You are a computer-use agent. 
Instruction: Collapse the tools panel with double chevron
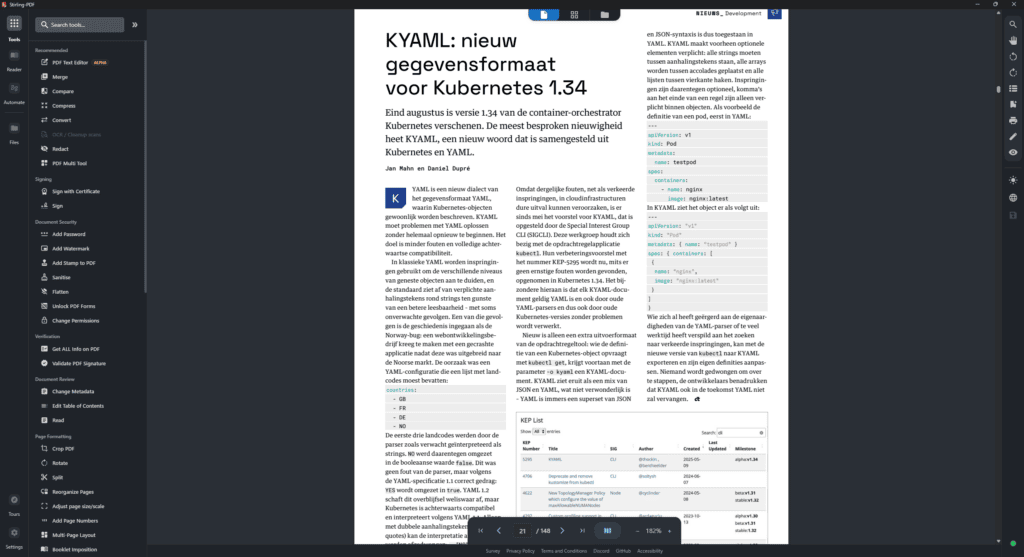pos(135,24)
